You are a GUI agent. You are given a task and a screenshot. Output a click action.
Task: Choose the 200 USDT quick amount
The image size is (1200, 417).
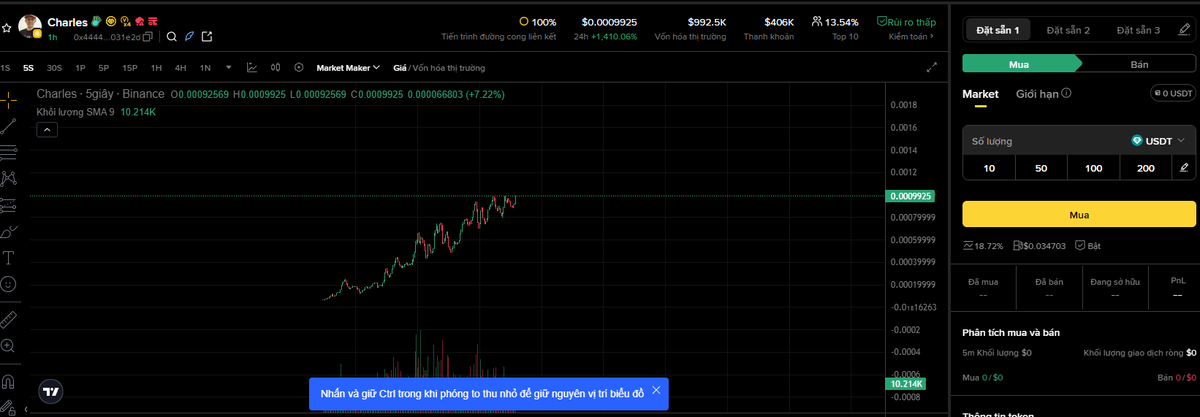[1145, 168]
